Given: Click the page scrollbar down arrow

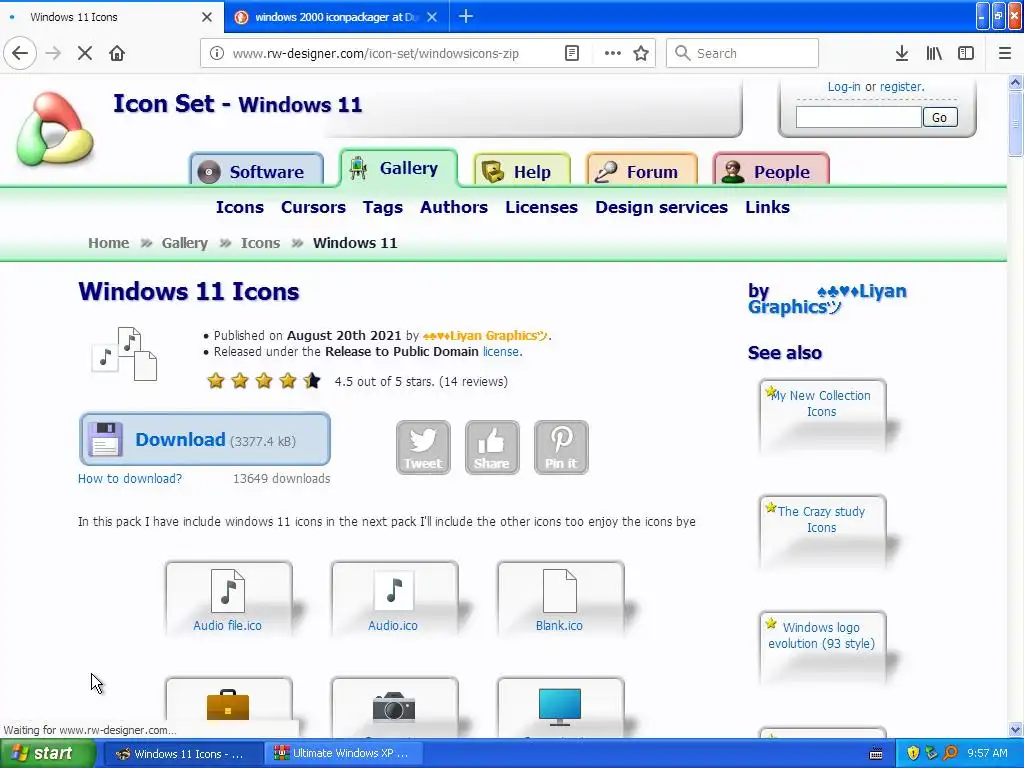Looking at the screenshot, I should [1015, 729].
